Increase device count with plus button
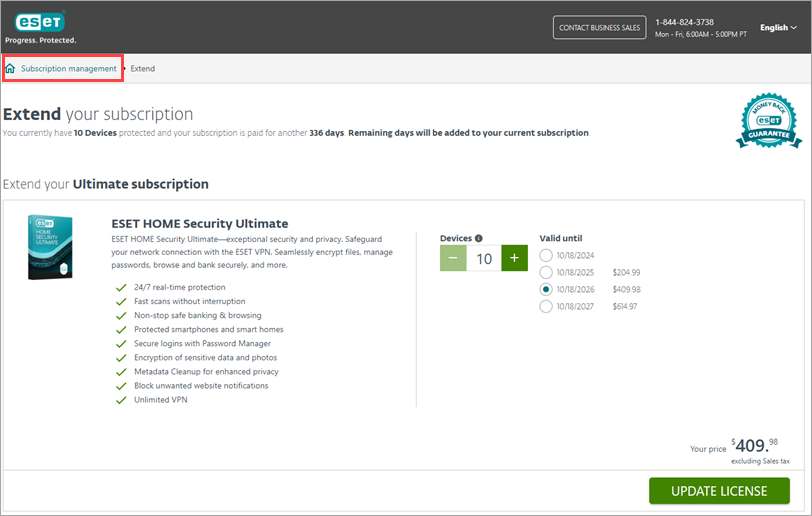Image resolution: width=812 pixels, height=516 pixels. 514,258
